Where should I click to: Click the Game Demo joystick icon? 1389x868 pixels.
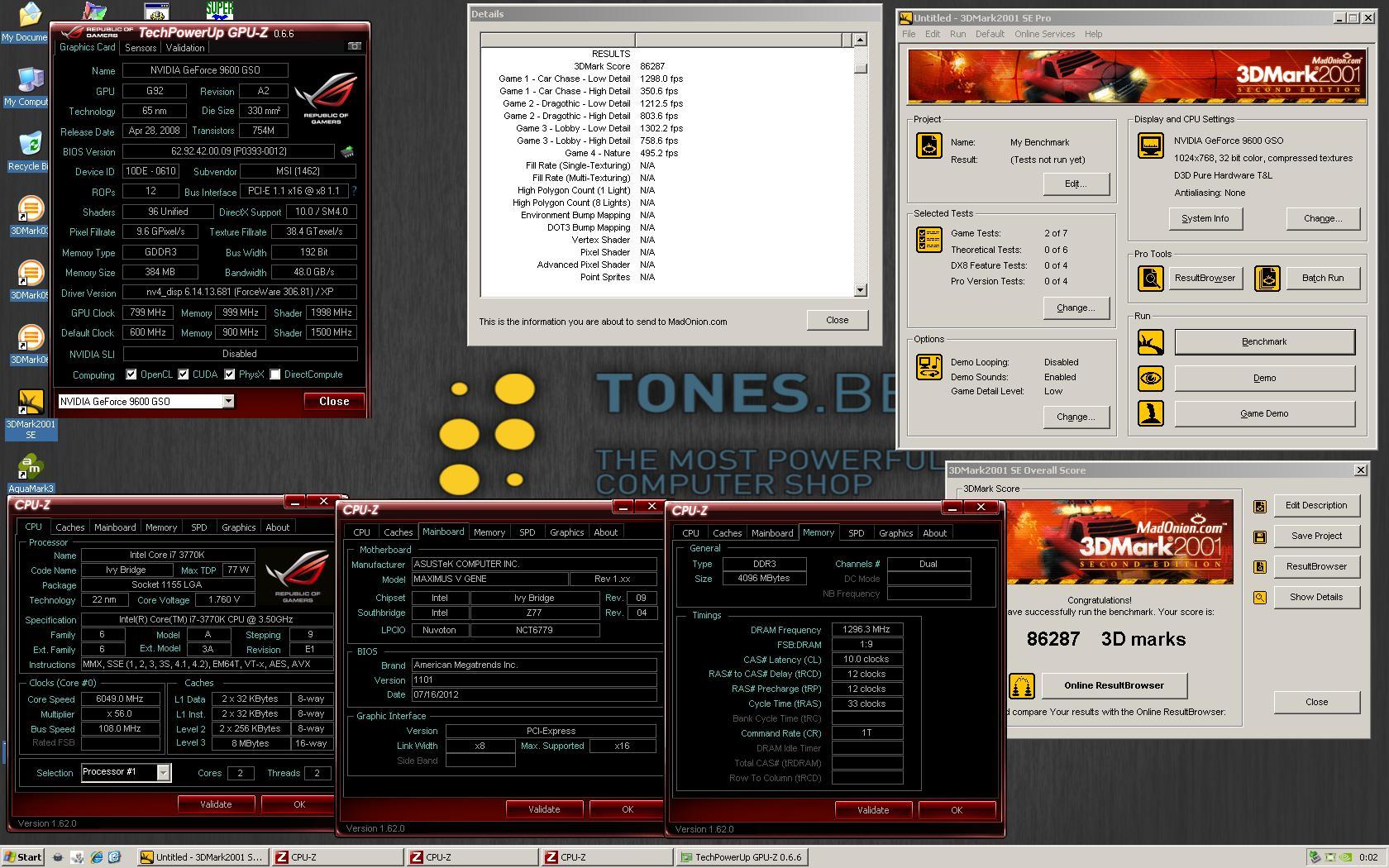[1151, 413]
